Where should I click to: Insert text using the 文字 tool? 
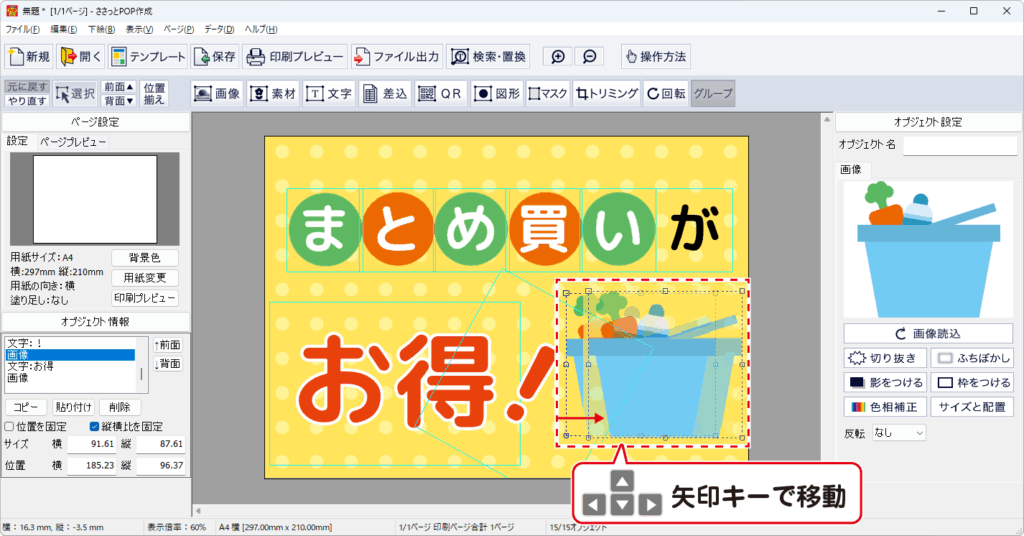tap(329, 94)
